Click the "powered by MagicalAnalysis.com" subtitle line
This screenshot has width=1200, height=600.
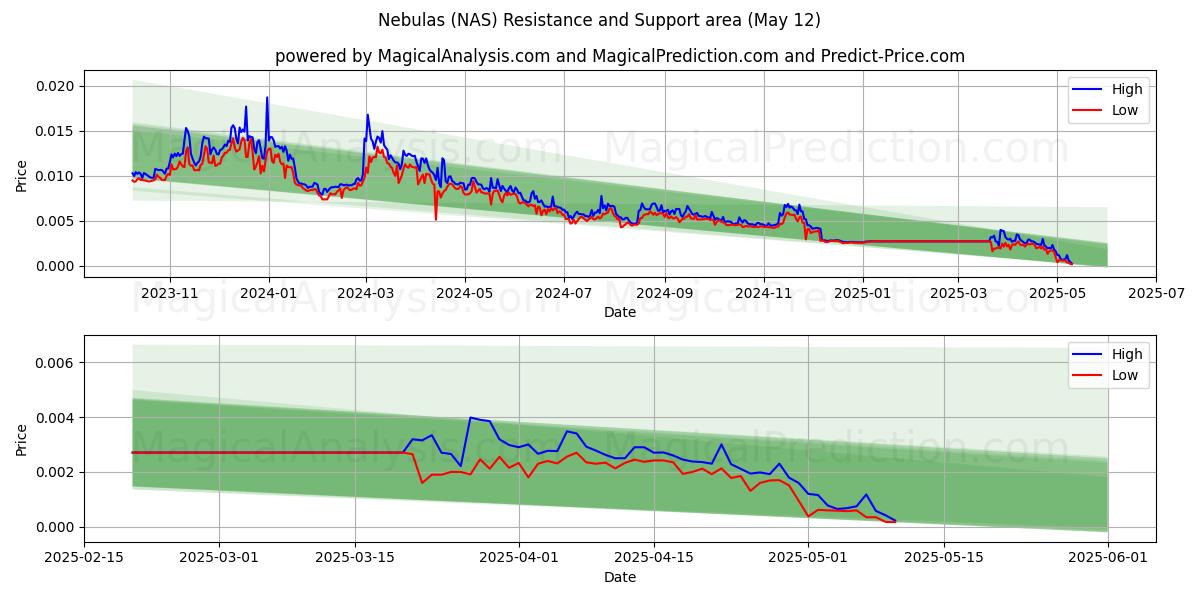tap(620, 56)
